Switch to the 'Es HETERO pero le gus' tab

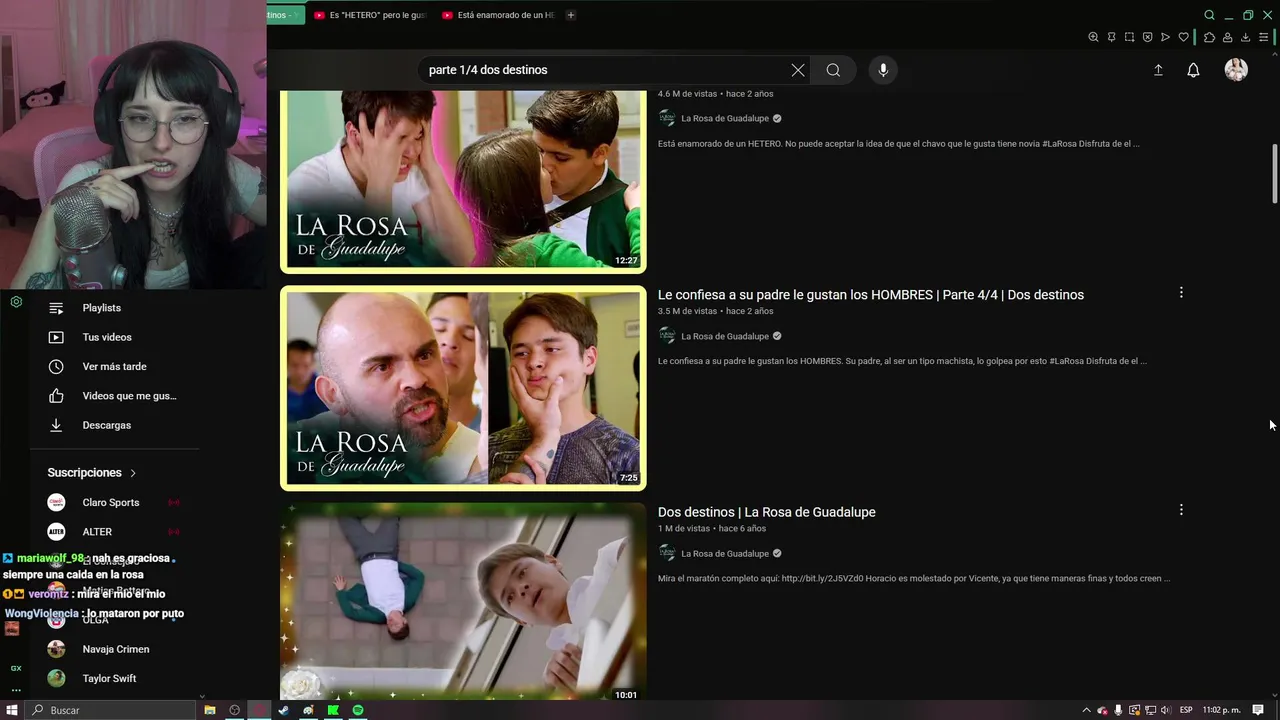pos(370,15)
